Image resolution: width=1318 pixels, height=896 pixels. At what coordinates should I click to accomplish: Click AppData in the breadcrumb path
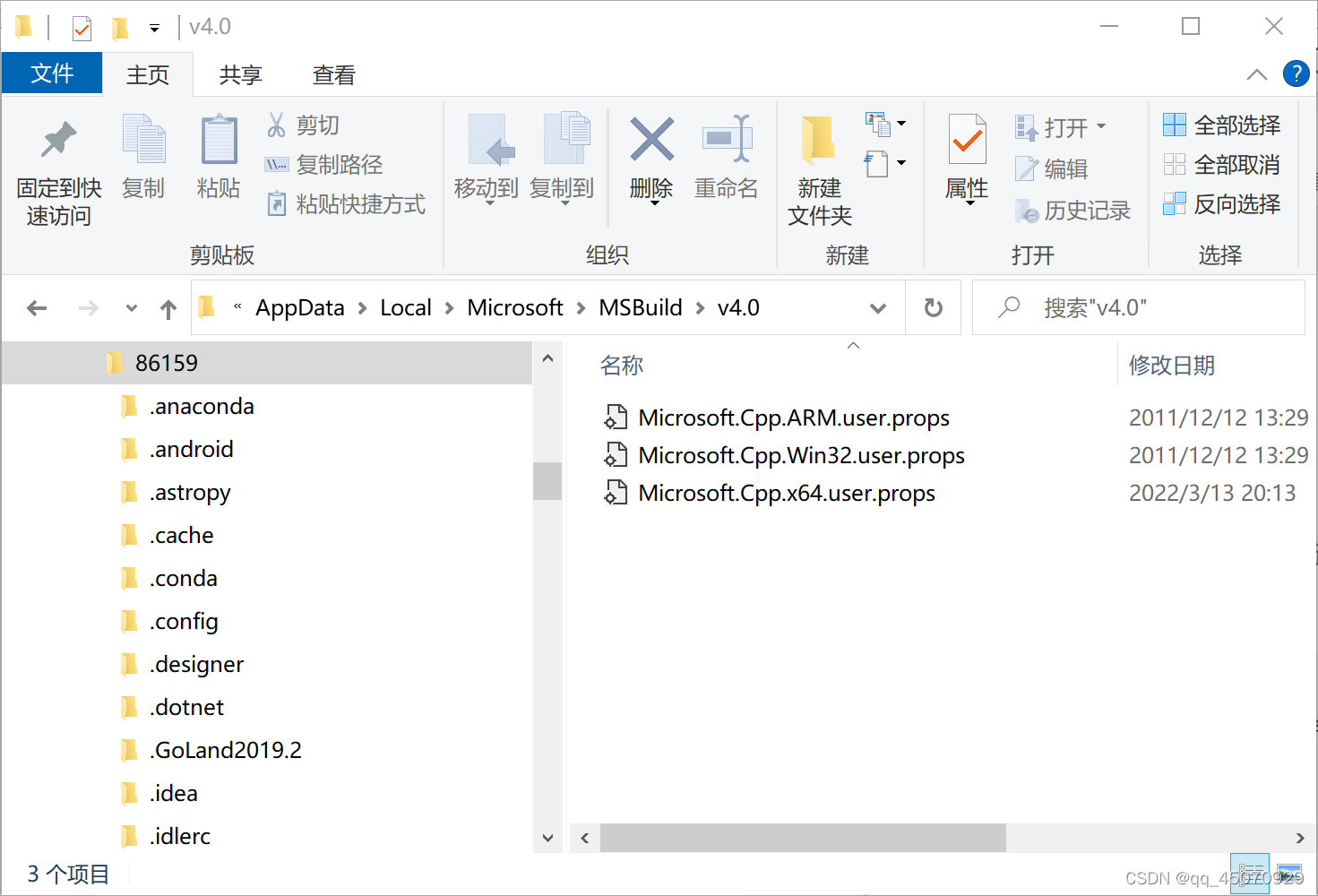[300, 307]
